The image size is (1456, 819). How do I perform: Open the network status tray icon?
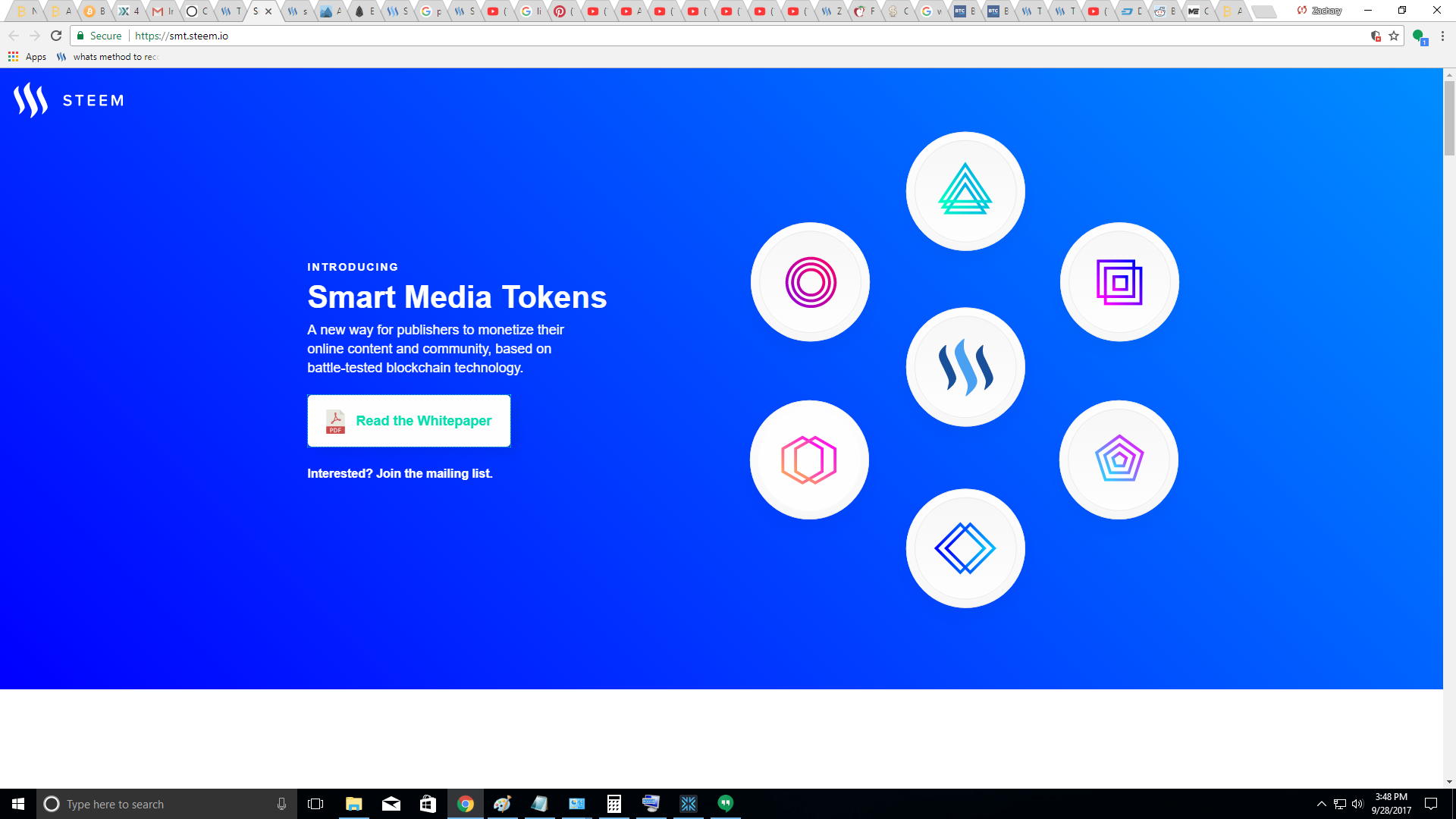tap(1340, 804)
